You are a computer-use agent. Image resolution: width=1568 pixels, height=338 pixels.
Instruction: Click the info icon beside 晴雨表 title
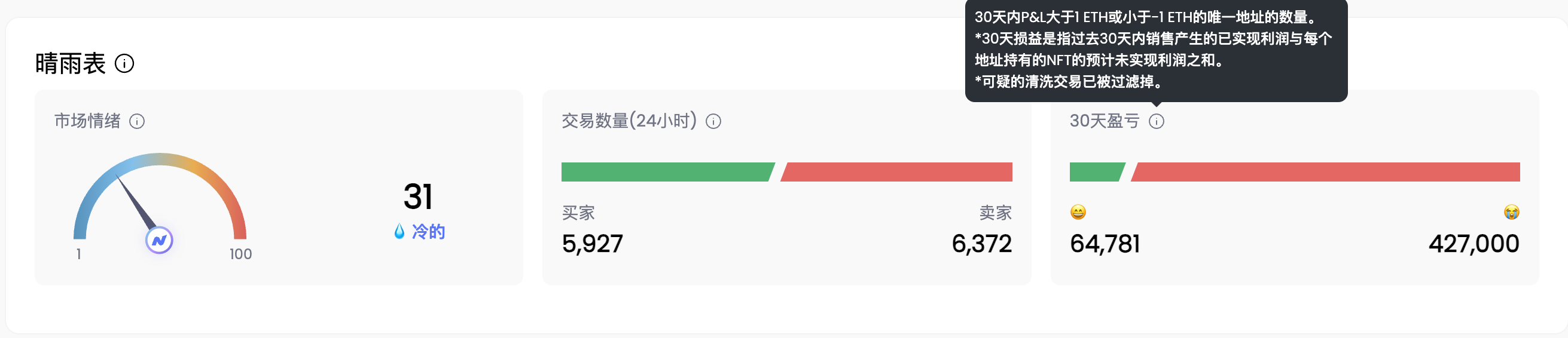124,63
